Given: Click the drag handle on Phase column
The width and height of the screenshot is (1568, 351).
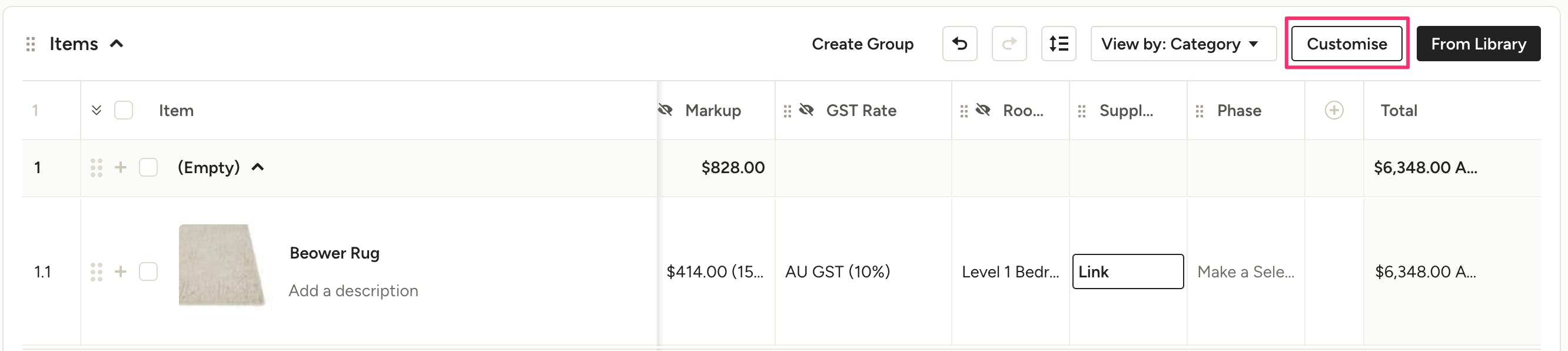Looking at the screenshot, I should pyautogui.click(x=1199, y=111).
